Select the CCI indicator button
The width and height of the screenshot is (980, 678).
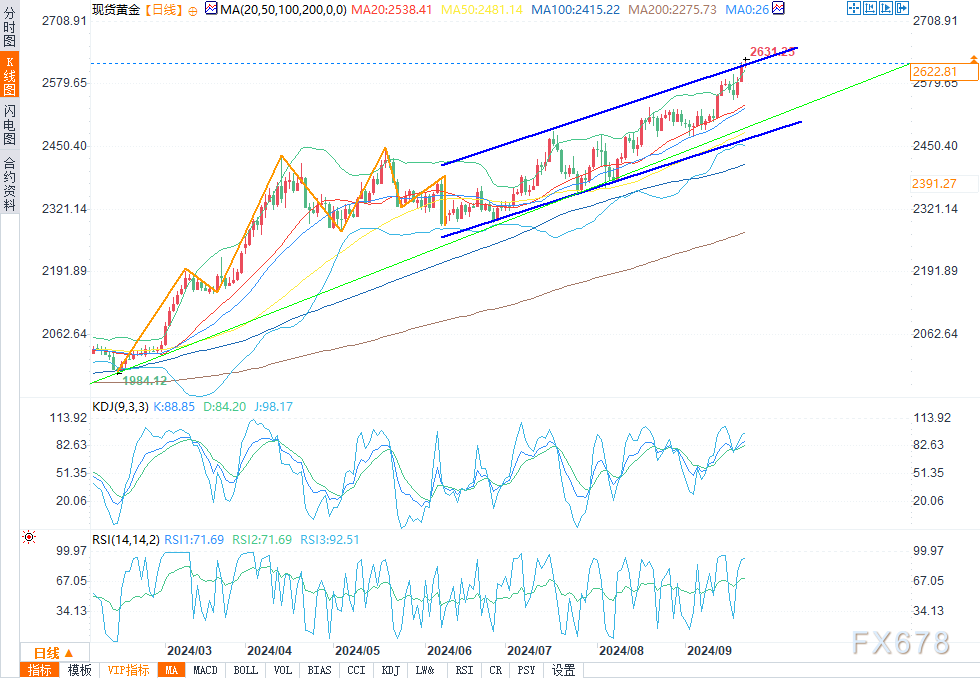click(356, 670)
